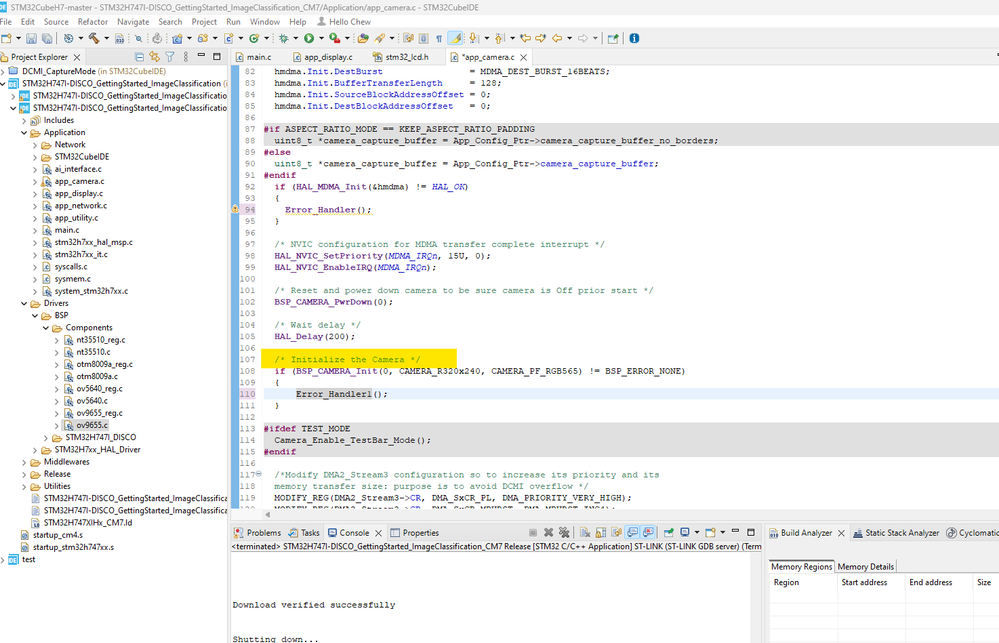Expand the DCMI_CaptureMode project node
Viewport: 999px width, 643px height.
pyautogui.click(x=5, y=72)
